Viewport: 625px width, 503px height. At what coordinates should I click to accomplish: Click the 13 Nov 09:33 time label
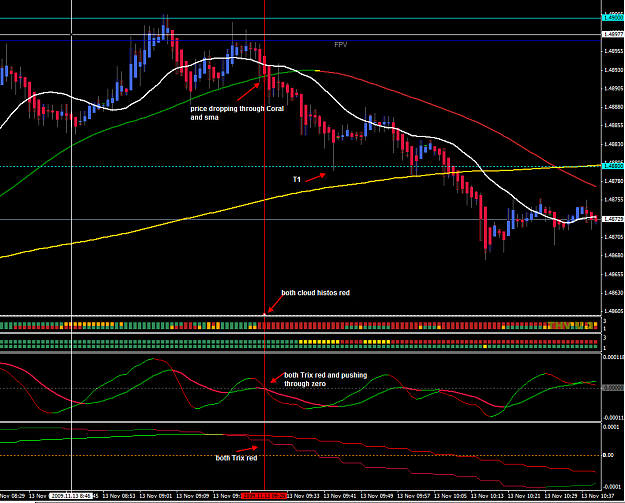click(303, 496)
